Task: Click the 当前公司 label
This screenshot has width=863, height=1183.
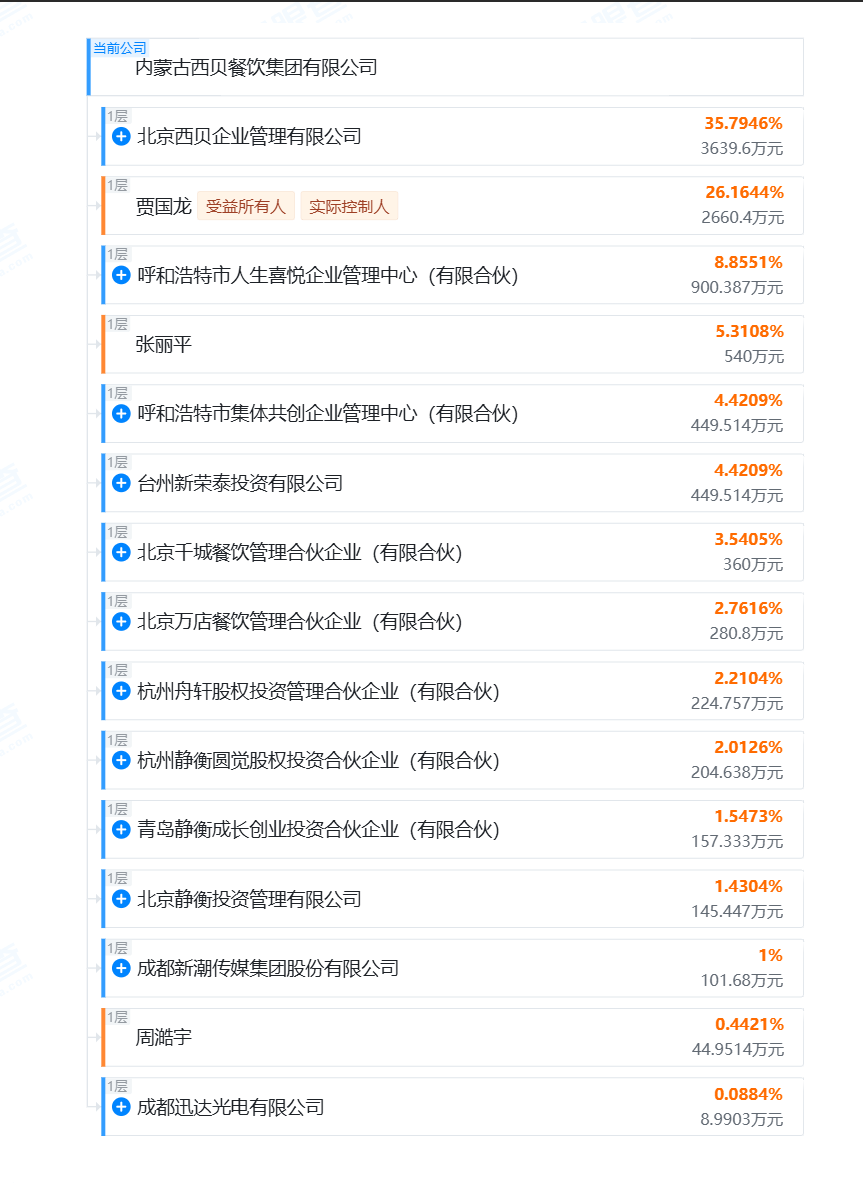Action: pyautogui.click(x=119, y=47)
